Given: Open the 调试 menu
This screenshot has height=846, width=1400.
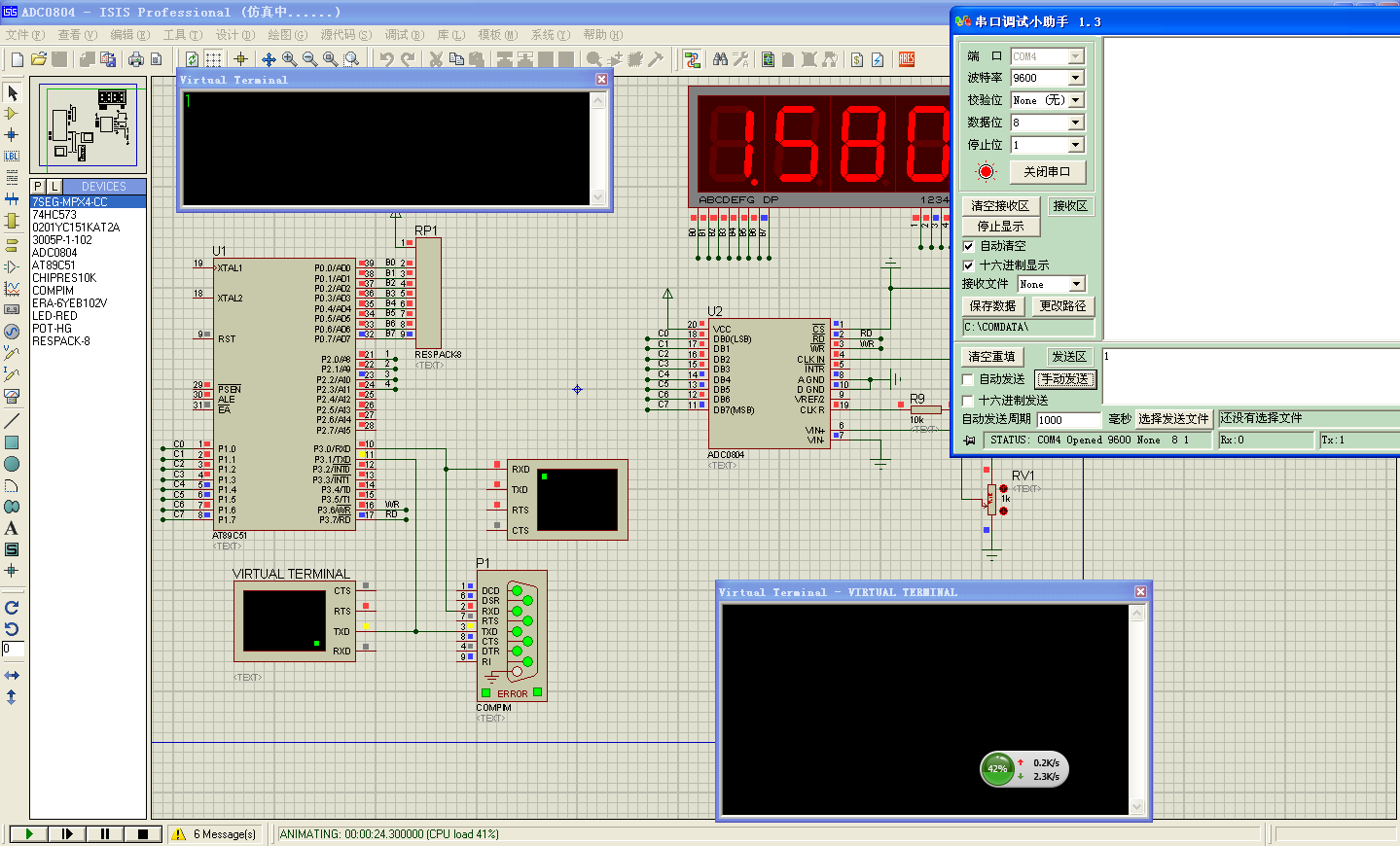Looking at the screenshot, I should coord(404,35).
